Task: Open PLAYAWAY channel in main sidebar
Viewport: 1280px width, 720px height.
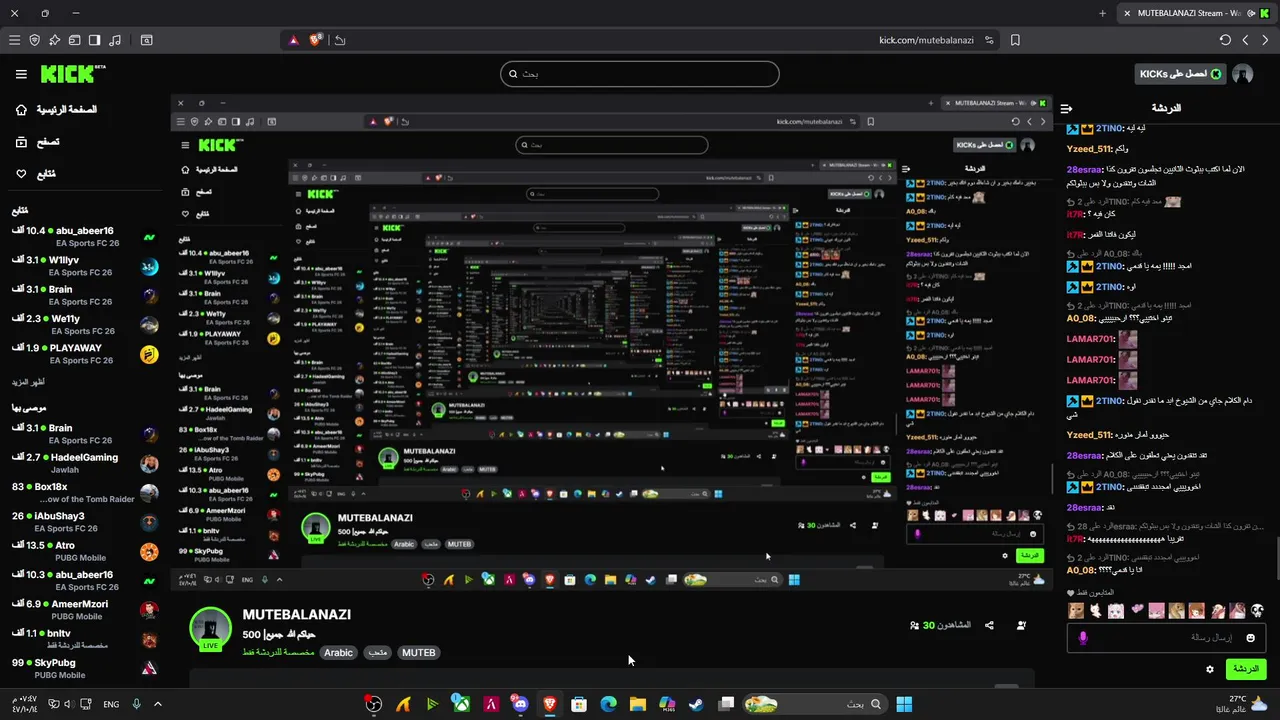Action: (x=85, y=354)
